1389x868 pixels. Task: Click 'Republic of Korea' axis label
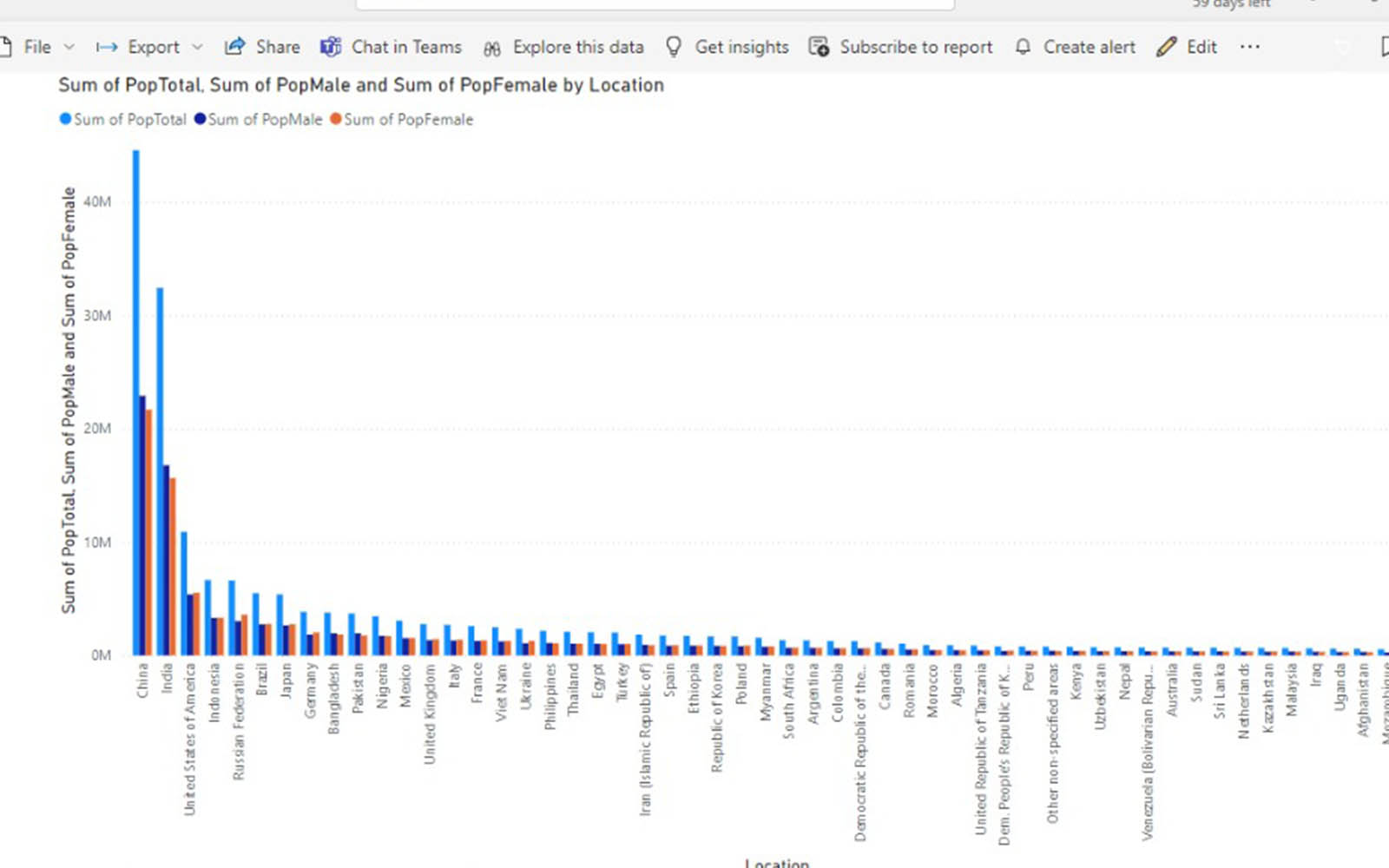coord(717,718)
